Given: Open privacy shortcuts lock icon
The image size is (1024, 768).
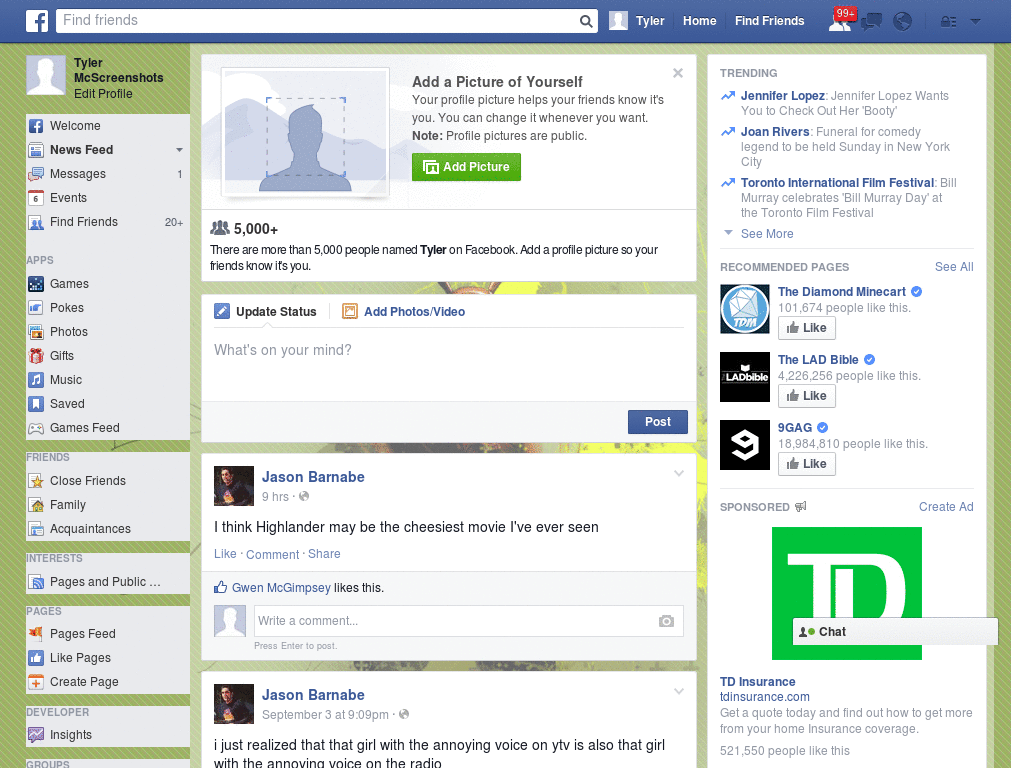Looking at the screenshot, I should [x=948, y=22].
